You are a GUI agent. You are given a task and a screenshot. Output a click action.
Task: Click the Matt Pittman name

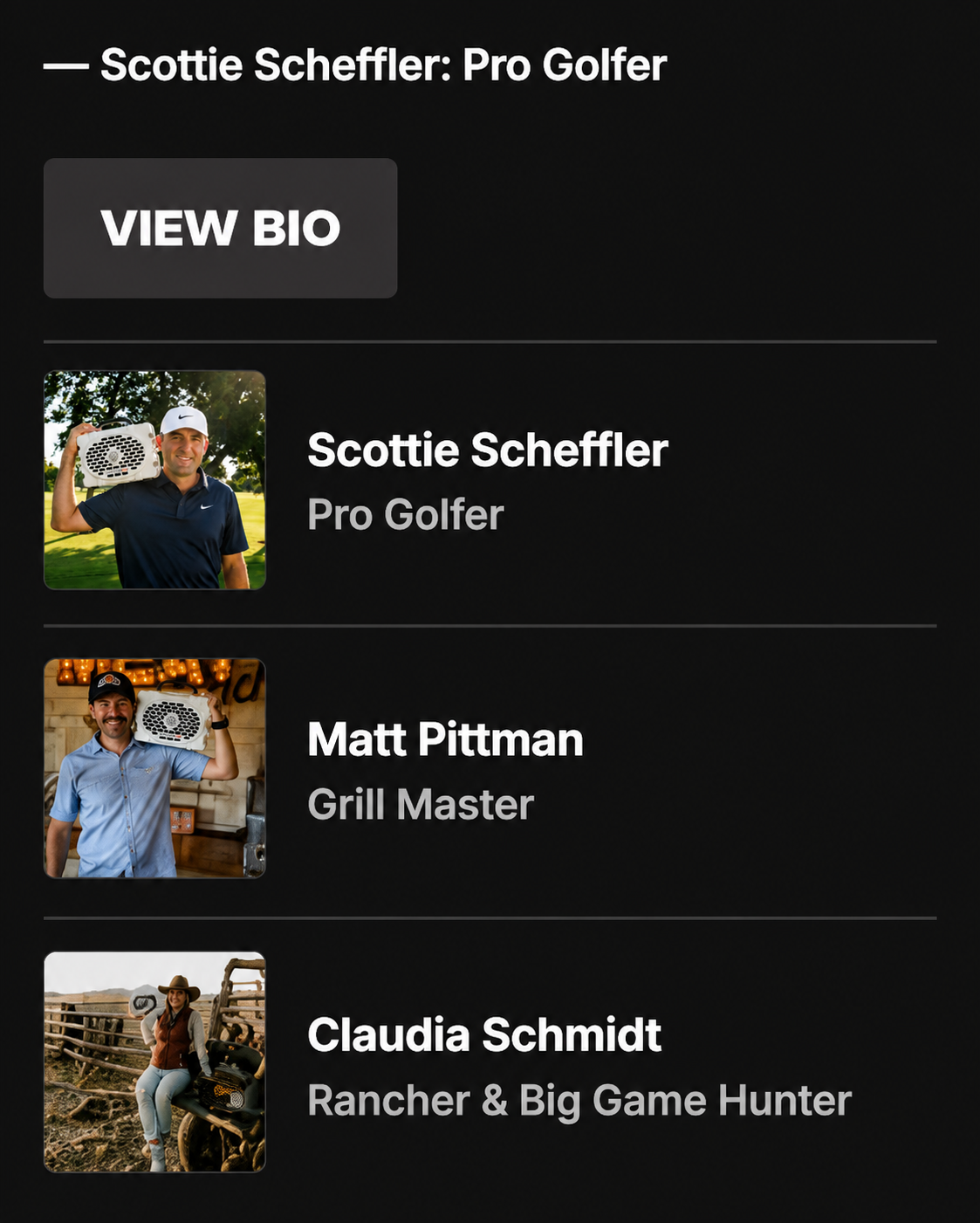pyautogui.click(x=445, y=739)
